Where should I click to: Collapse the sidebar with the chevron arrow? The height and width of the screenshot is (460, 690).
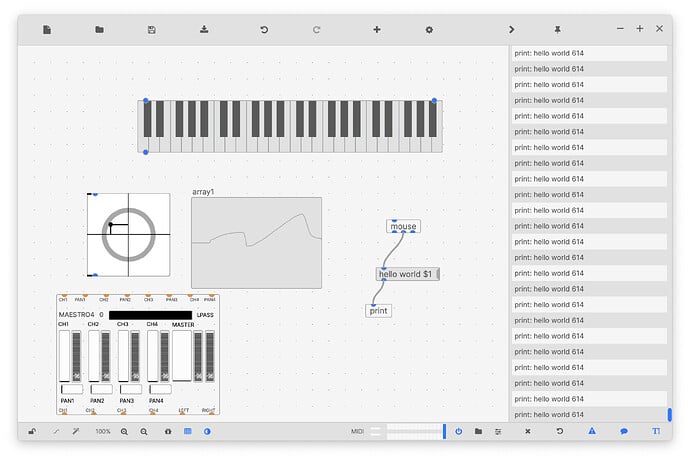point(512,30)
